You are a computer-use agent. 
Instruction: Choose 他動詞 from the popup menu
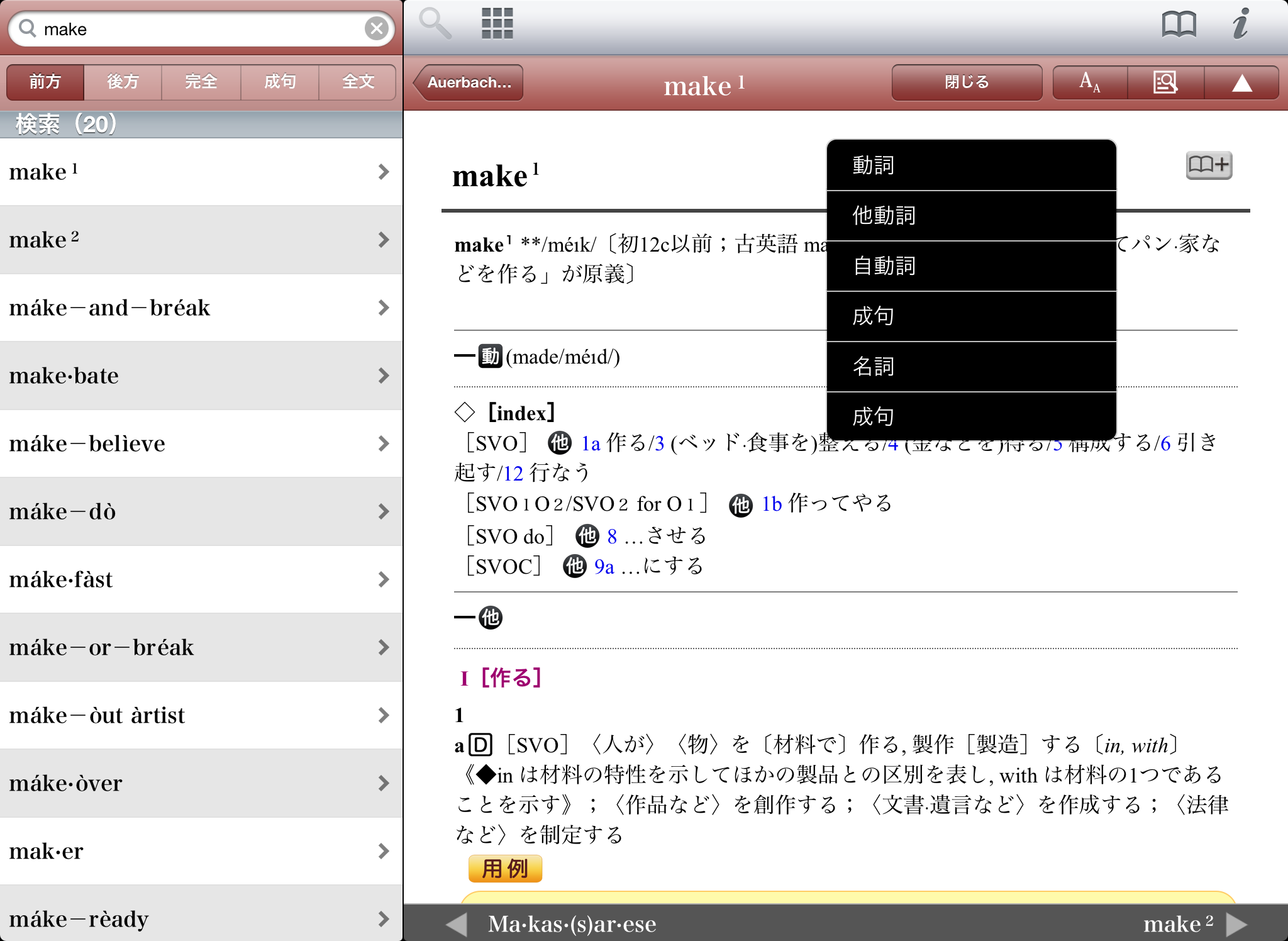click(971, 216)
